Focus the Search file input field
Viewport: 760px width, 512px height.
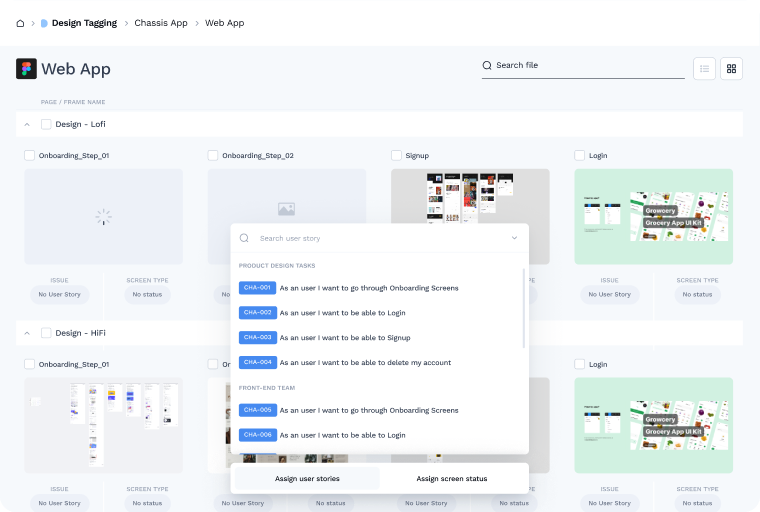(x=583, y=66)
